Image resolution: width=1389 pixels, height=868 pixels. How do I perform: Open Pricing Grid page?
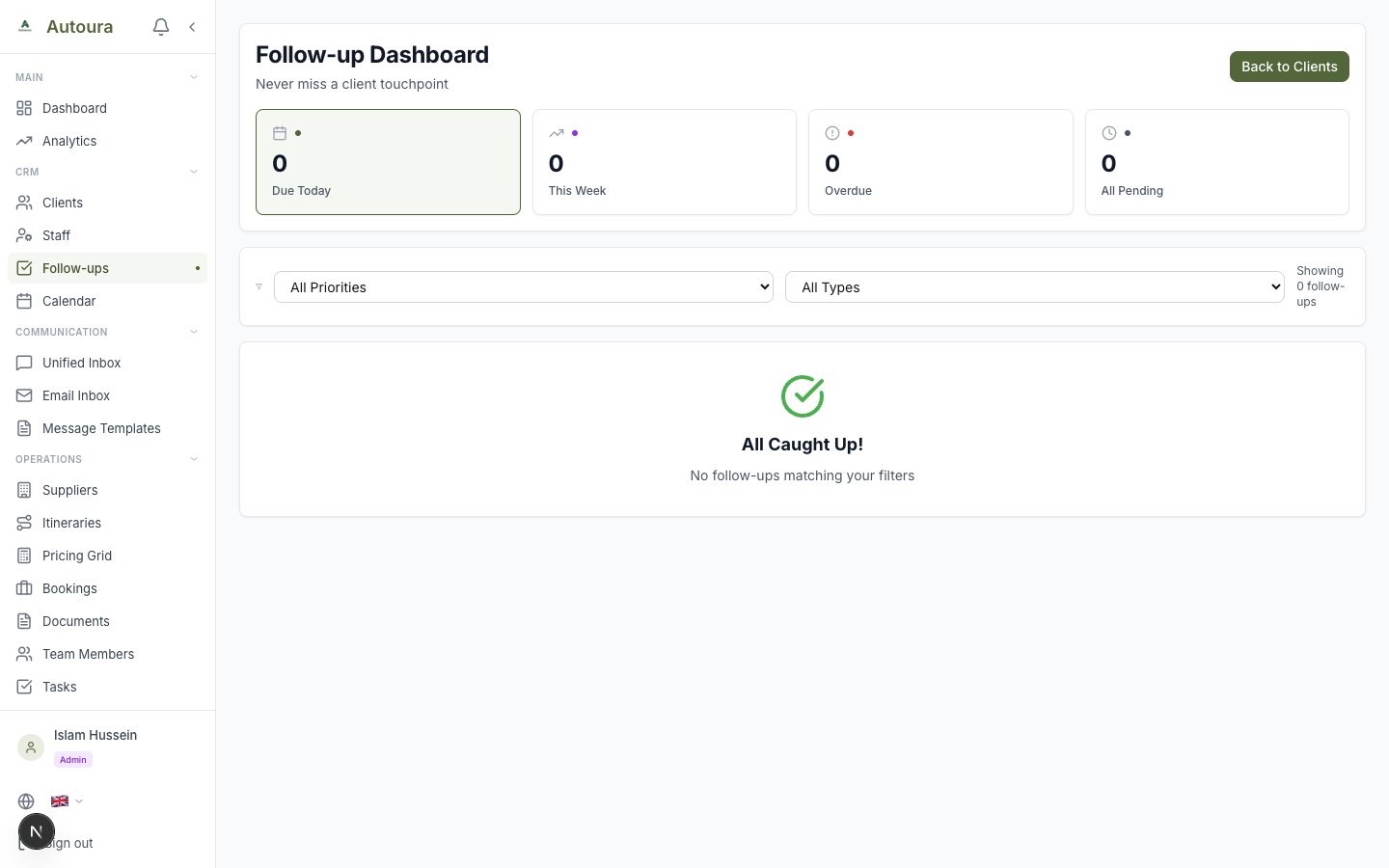coord(107,556)
